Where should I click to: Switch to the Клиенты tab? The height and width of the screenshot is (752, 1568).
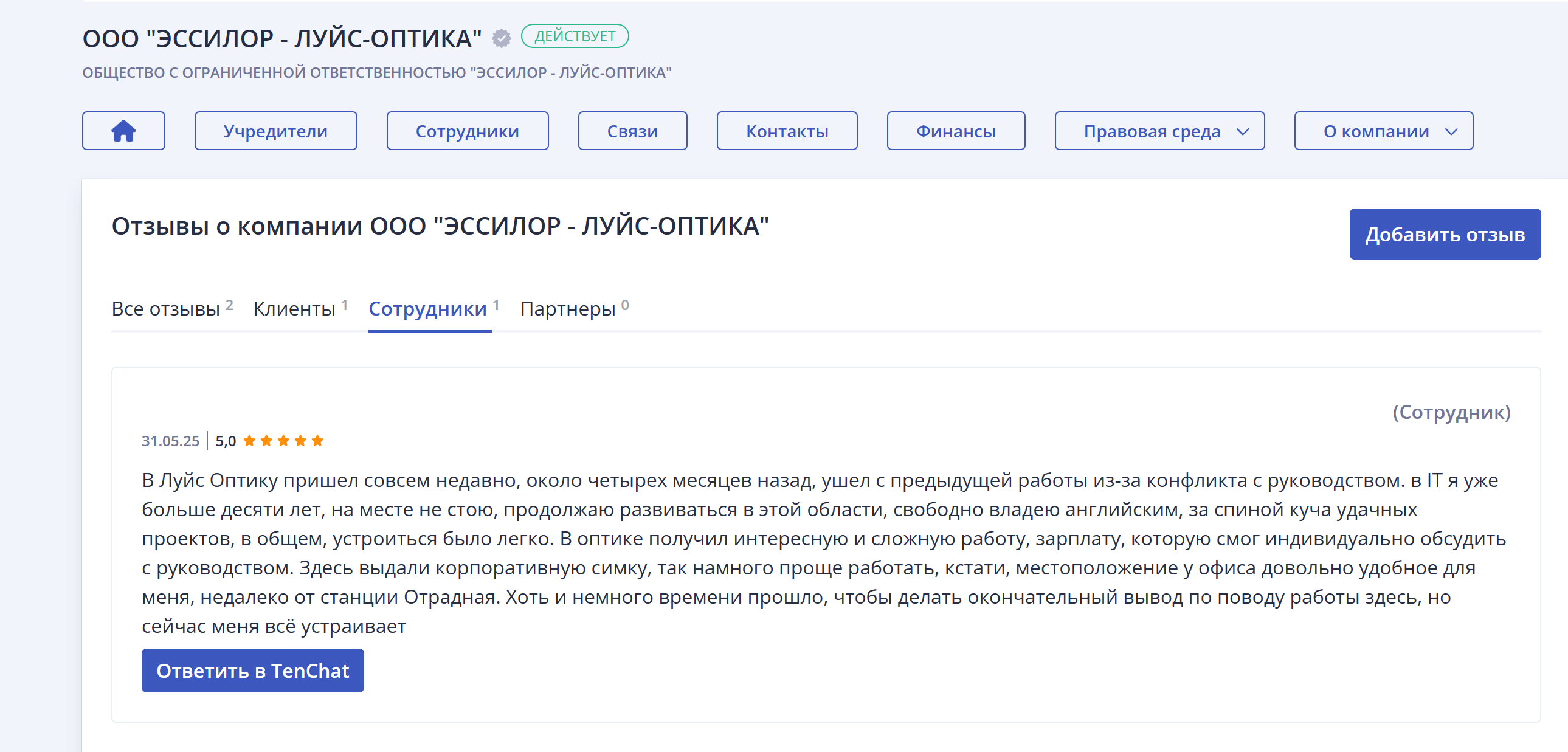(301, 308)
